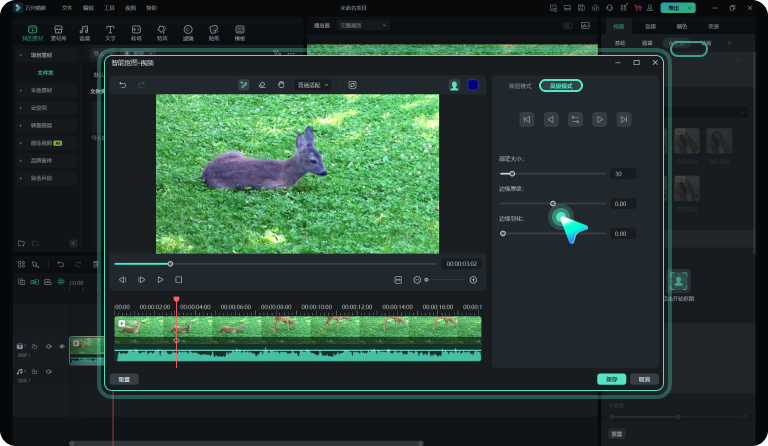
Task: Click the 边缘厚度 value input field
Action: (x=622, y=203)
